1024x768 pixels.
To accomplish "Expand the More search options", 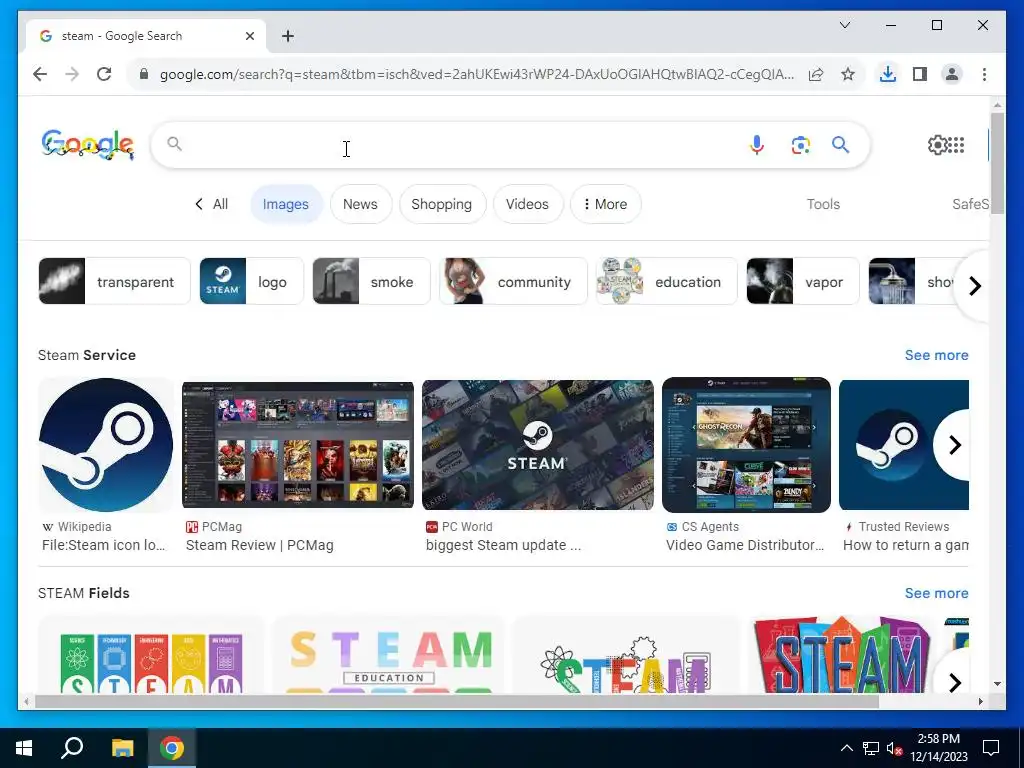I will coord(605,204).
